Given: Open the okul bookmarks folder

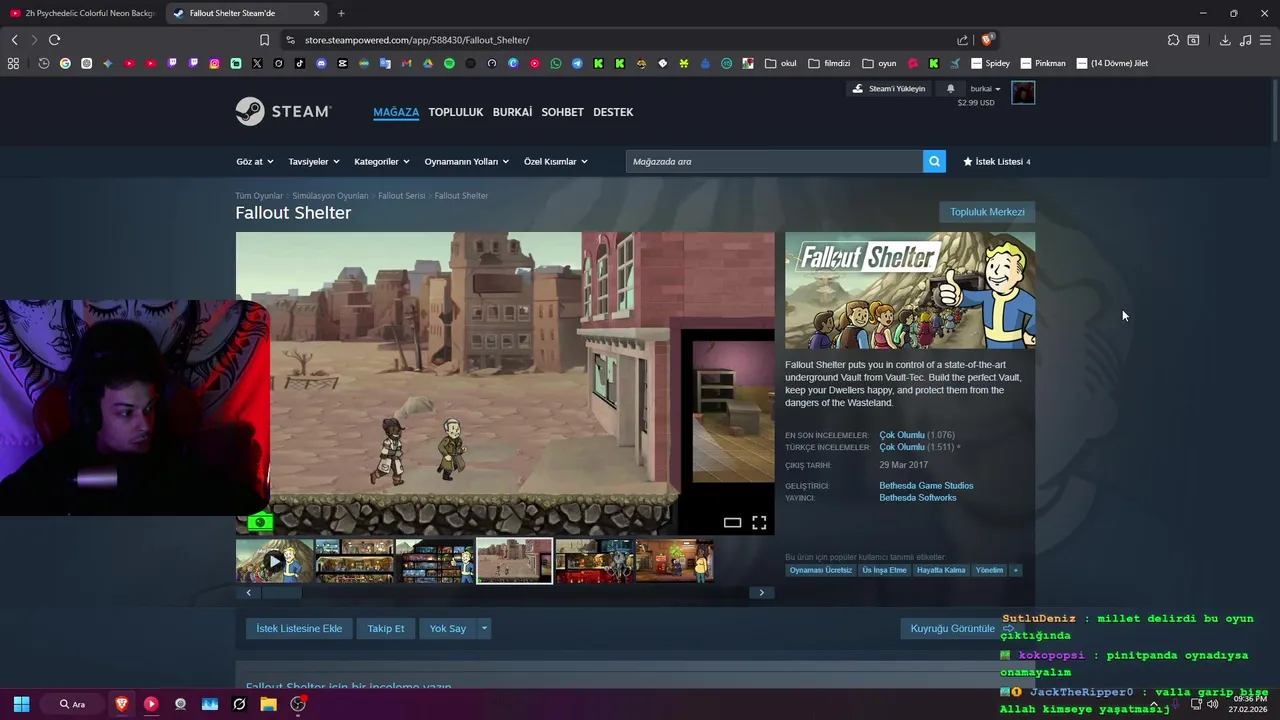Looking at the screenshot, I should (781, 63).
